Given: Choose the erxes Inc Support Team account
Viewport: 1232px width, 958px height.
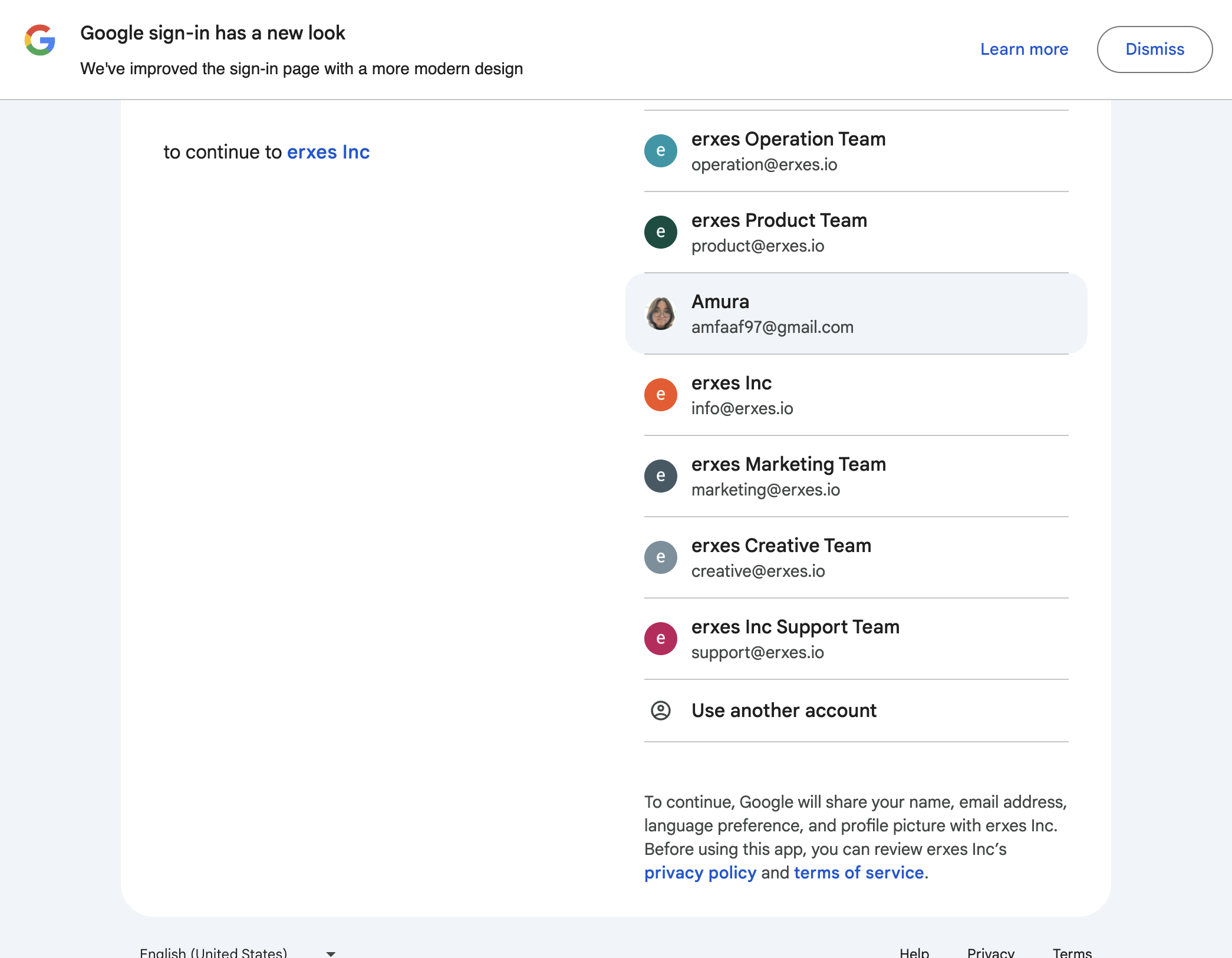Looking at the screenshot, I should (856, 639).
